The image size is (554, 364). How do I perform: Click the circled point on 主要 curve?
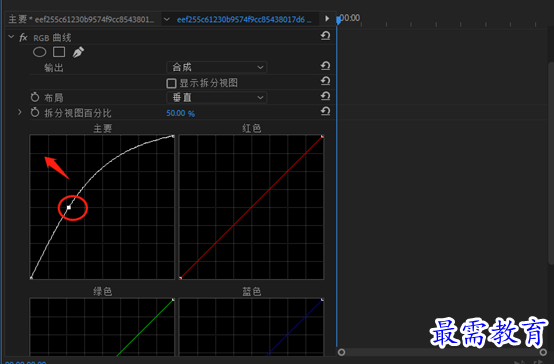coord(69,207)
